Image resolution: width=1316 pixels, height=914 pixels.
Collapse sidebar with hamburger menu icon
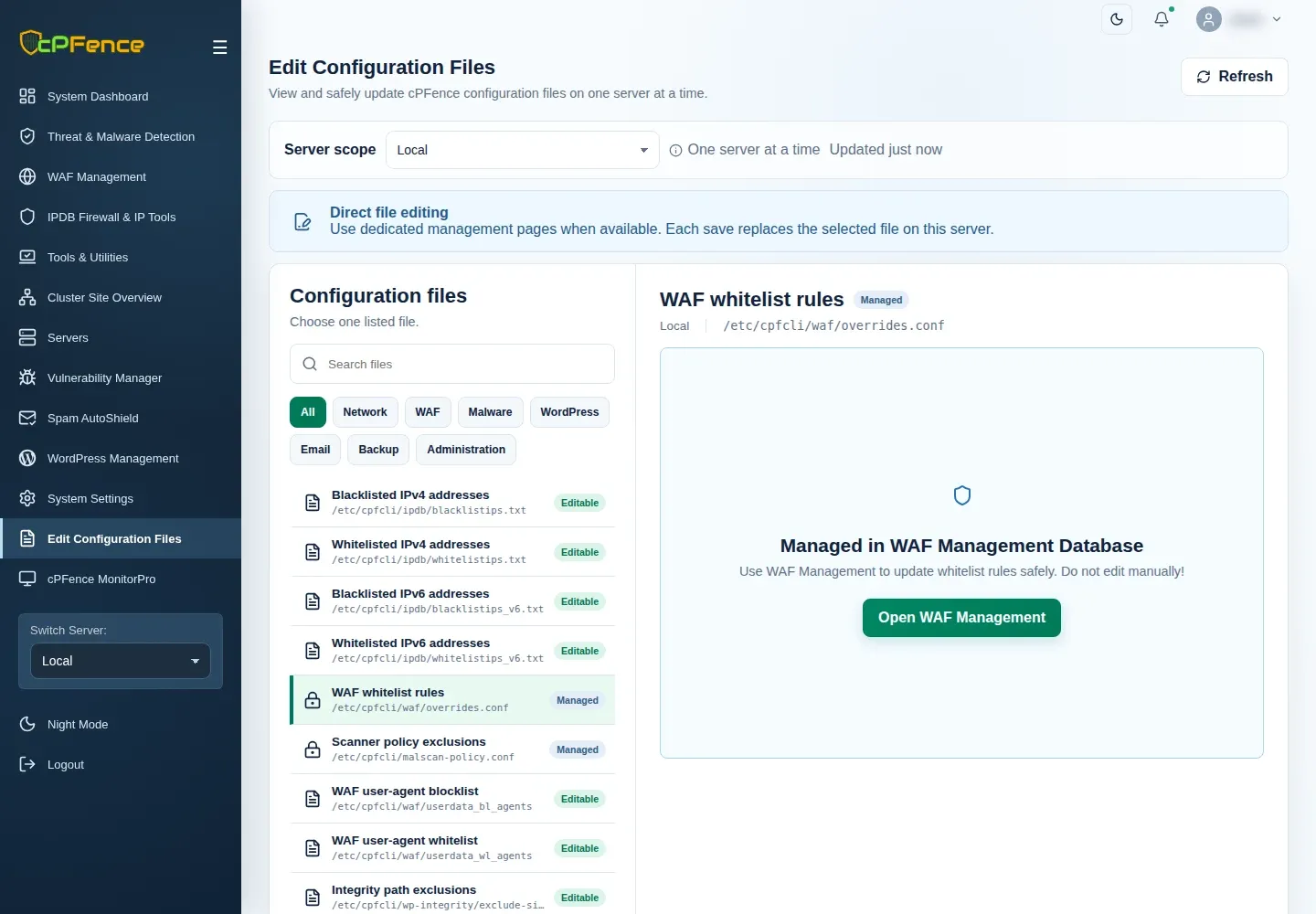(x=219, y=48)
